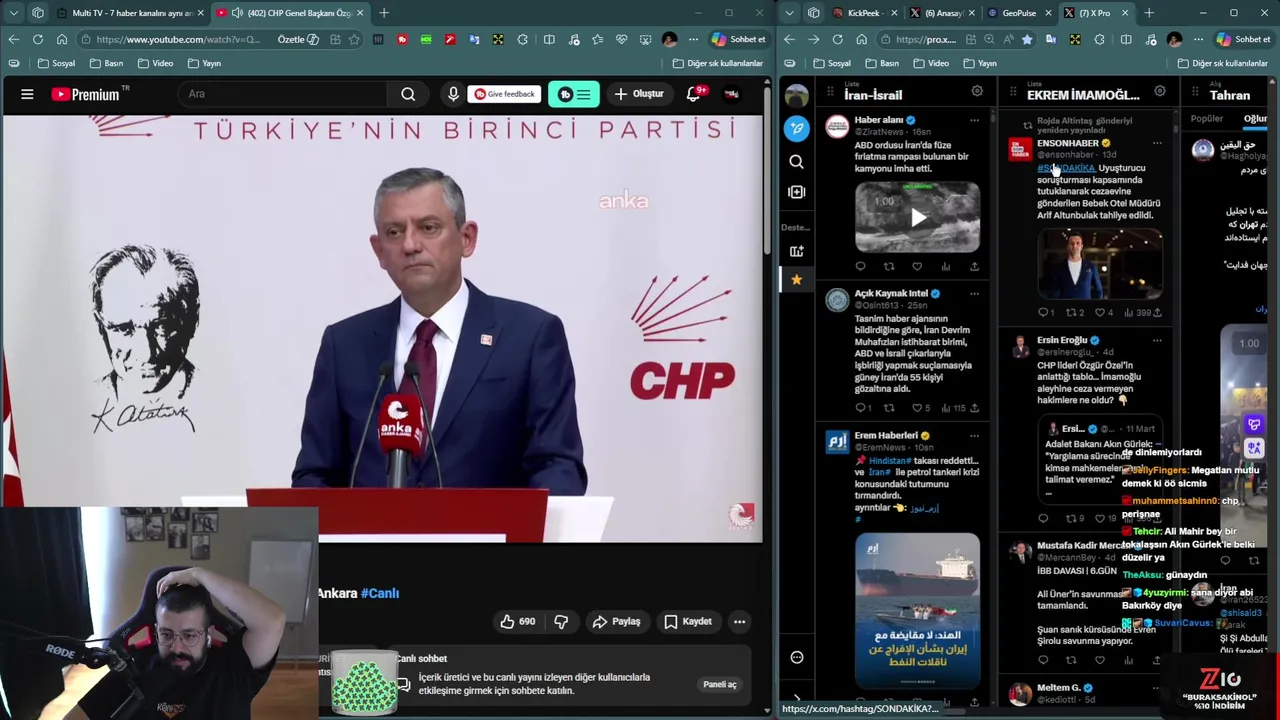Open Haber alanı post more options
Viewport: 1280px width, 720px height.
[974, 120]
